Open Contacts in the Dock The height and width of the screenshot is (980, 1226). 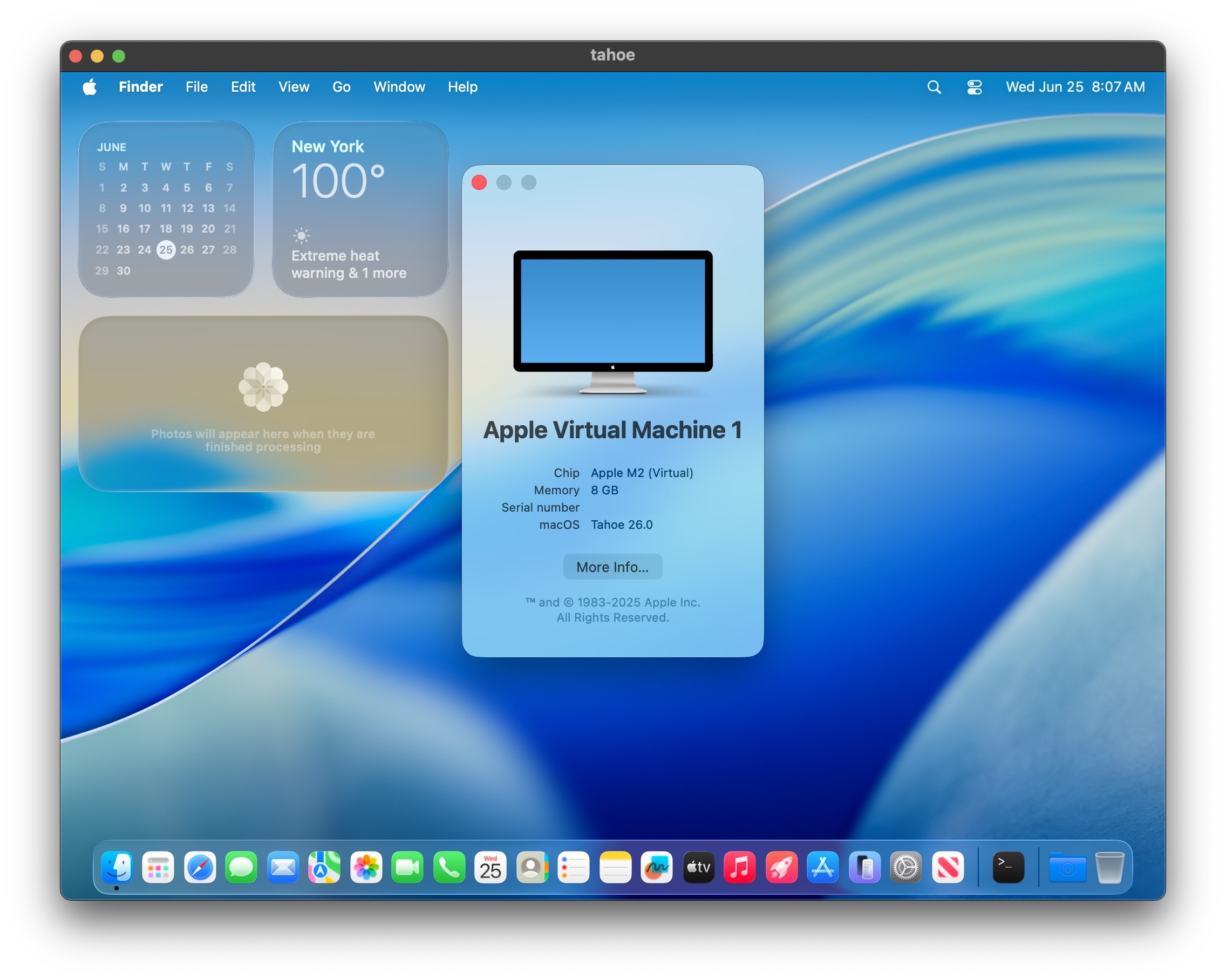(532, 867)
